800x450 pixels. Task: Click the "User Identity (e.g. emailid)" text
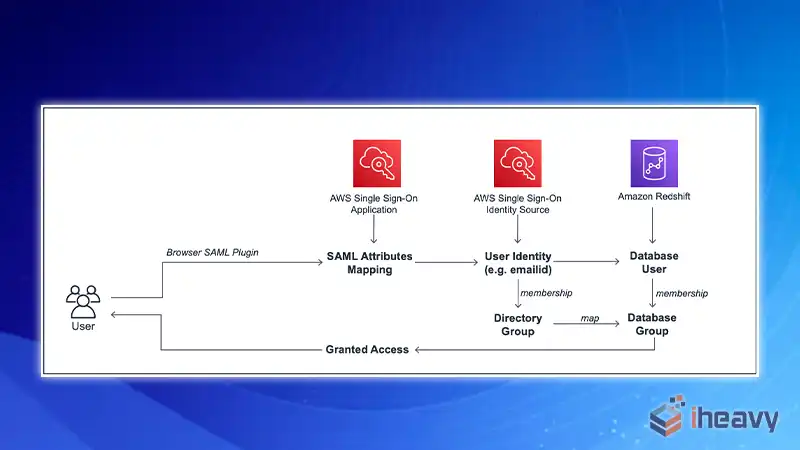[518, 263]
